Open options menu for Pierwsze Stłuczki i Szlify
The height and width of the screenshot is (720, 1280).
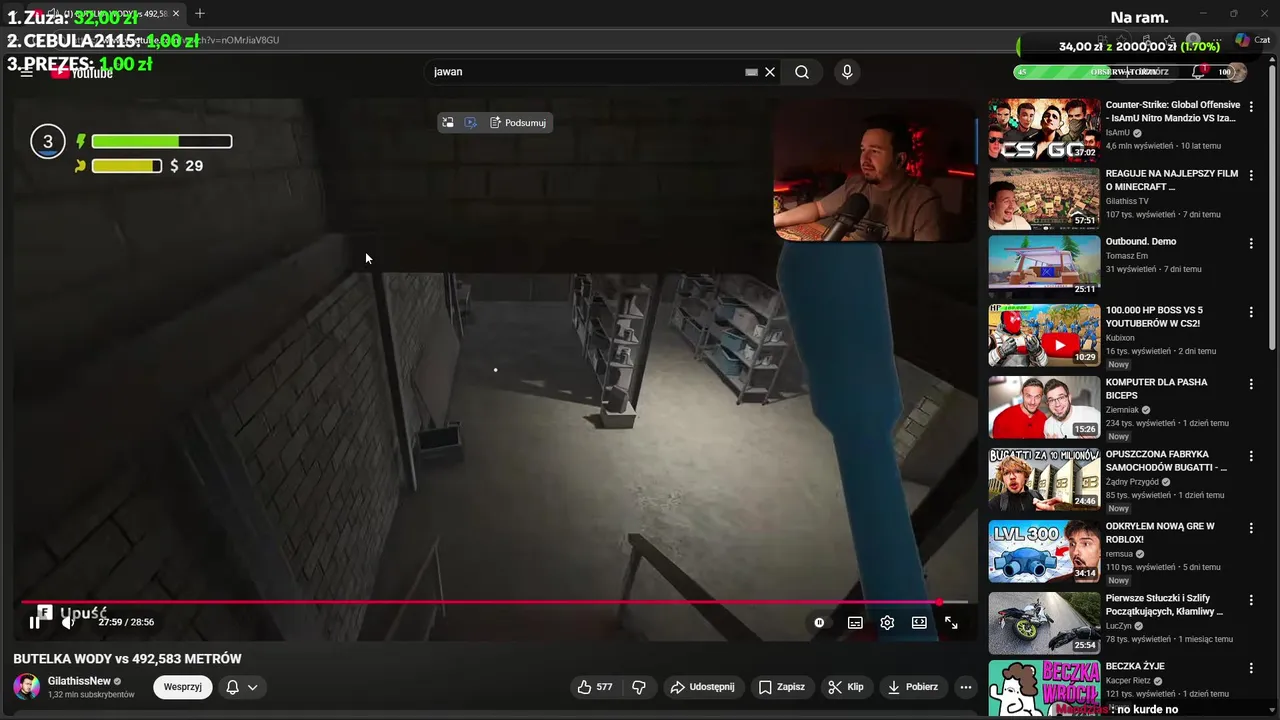coord(1251,600)
